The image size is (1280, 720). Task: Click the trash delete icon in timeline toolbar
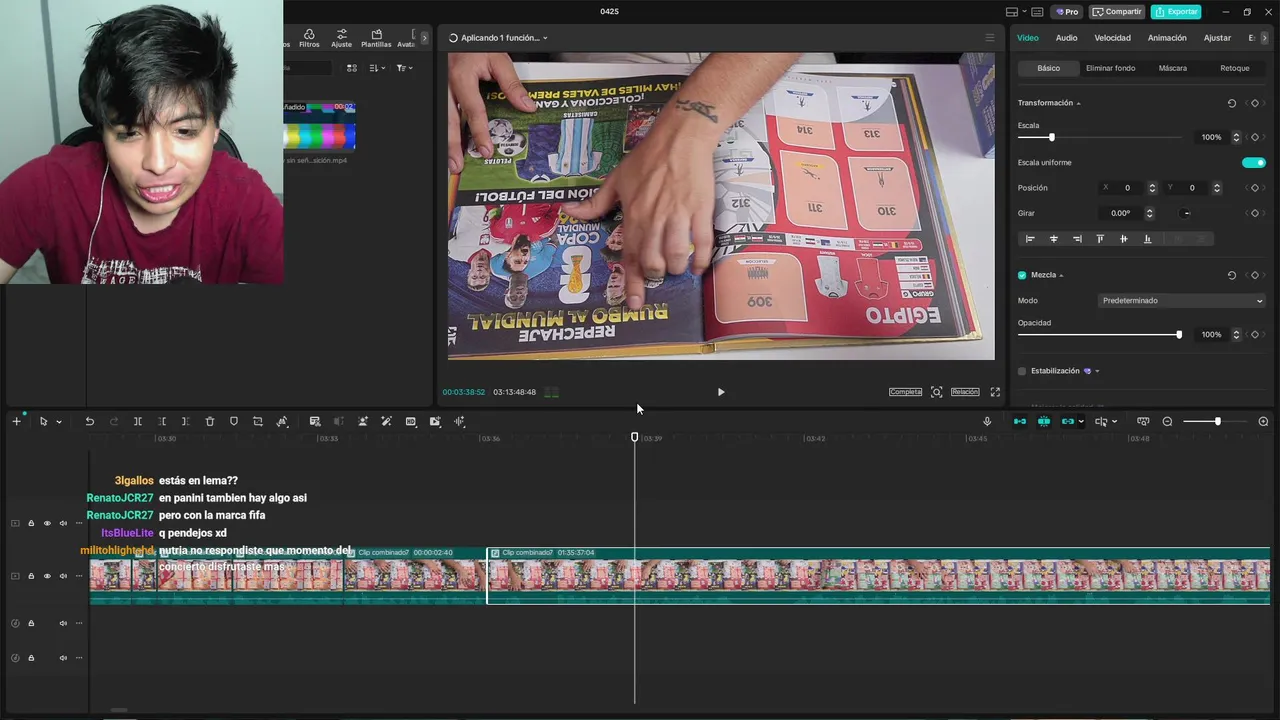pyautogui.click(x=210, y=421)
